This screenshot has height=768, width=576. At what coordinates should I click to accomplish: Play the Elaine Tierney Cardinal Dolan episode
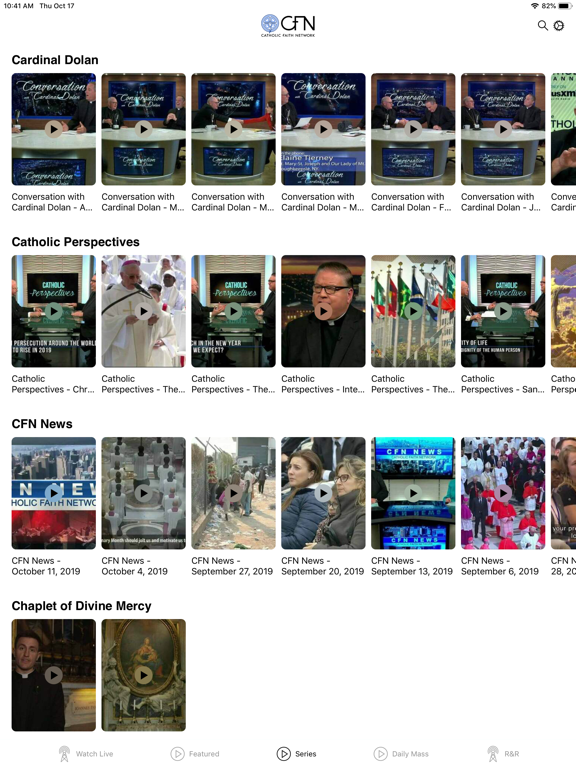323,129
